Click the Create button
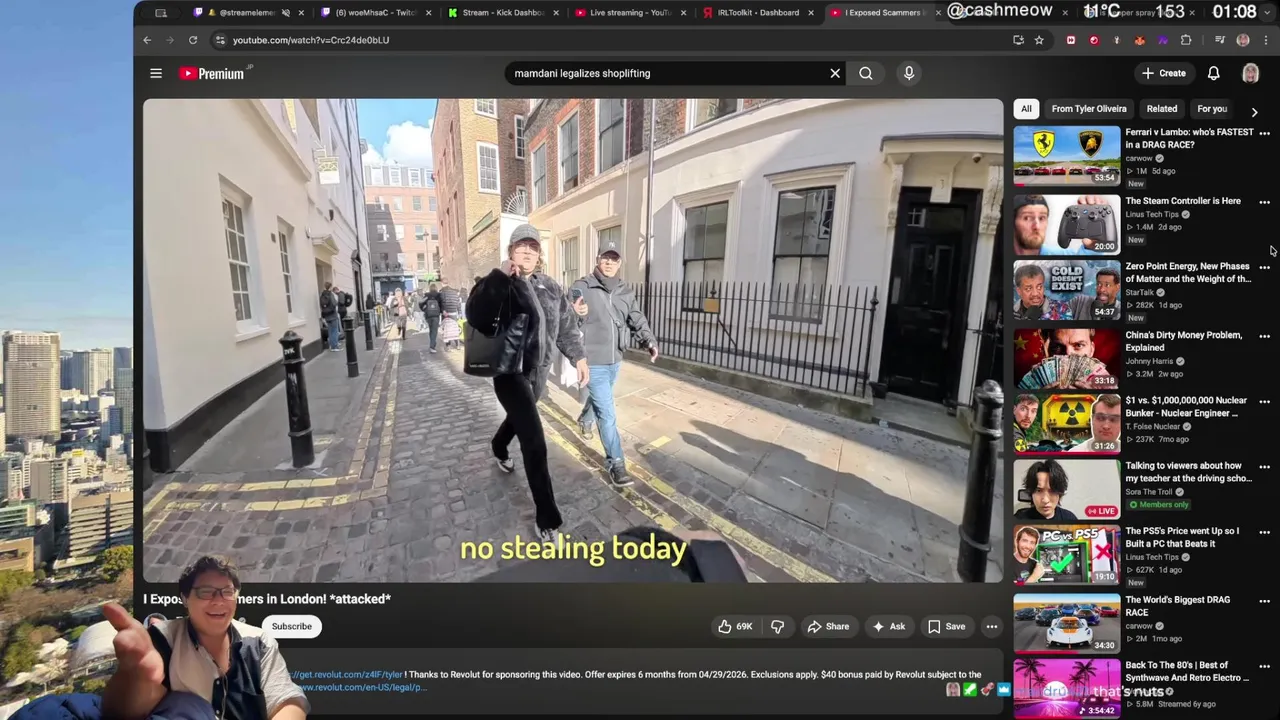1280x720 pixels. (1164, 73)
